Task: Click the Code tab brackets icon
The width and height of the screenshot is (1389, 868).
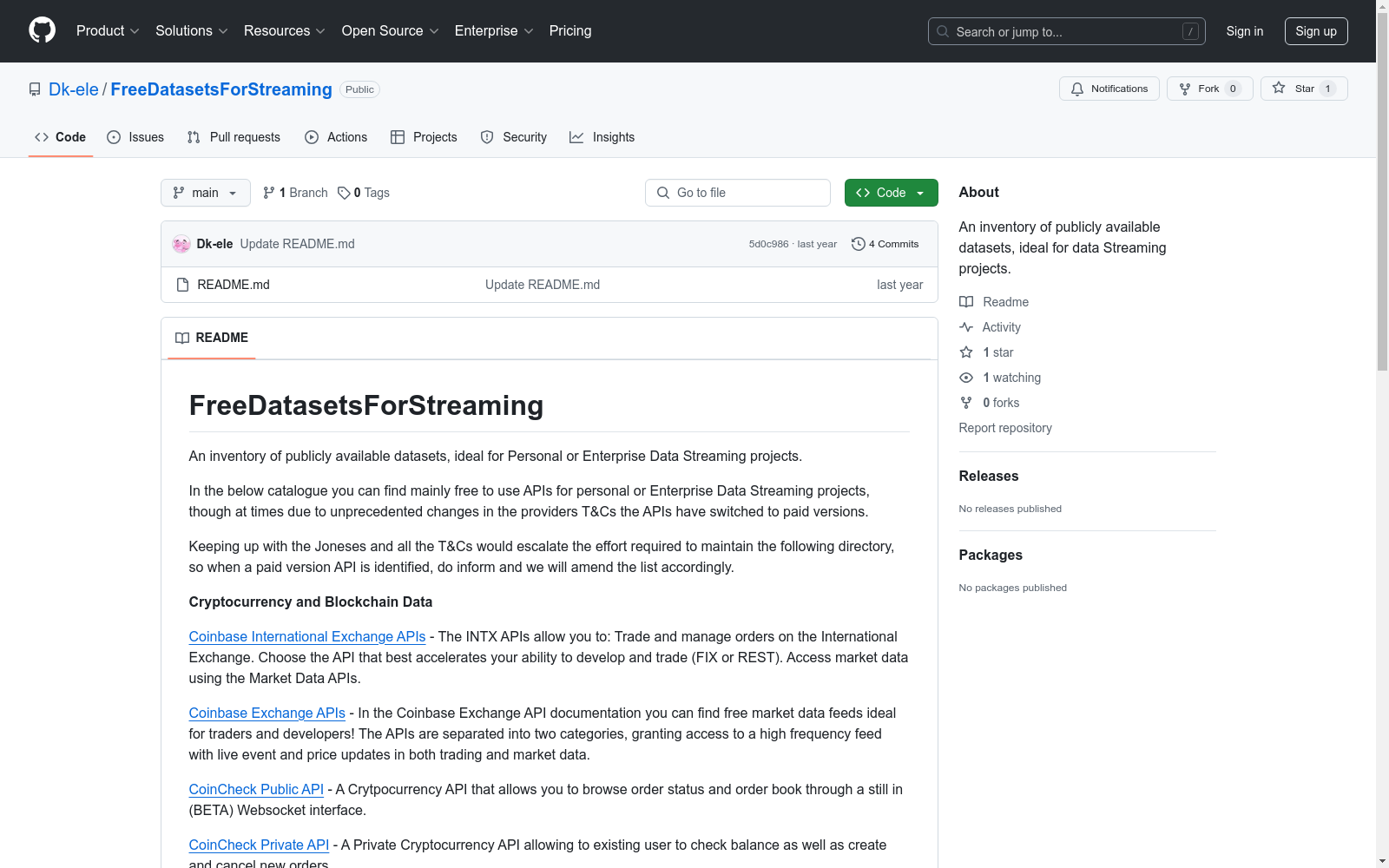Action: 42,137
